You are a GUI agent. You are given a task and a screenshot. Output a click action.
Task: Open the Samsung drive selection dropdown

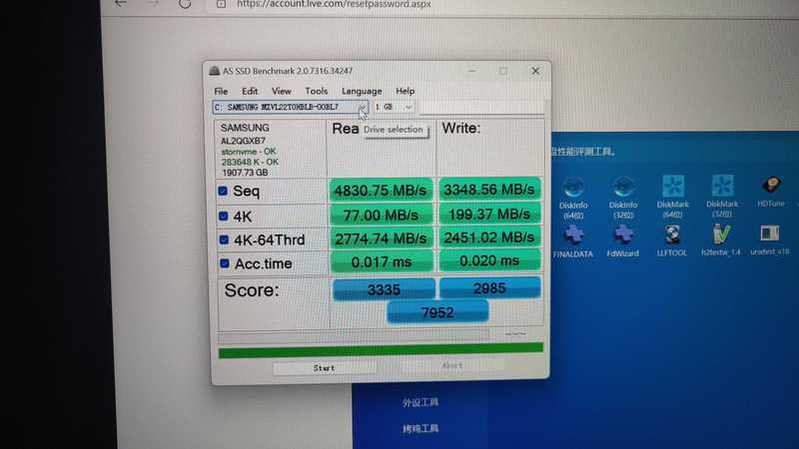point(290,108)
